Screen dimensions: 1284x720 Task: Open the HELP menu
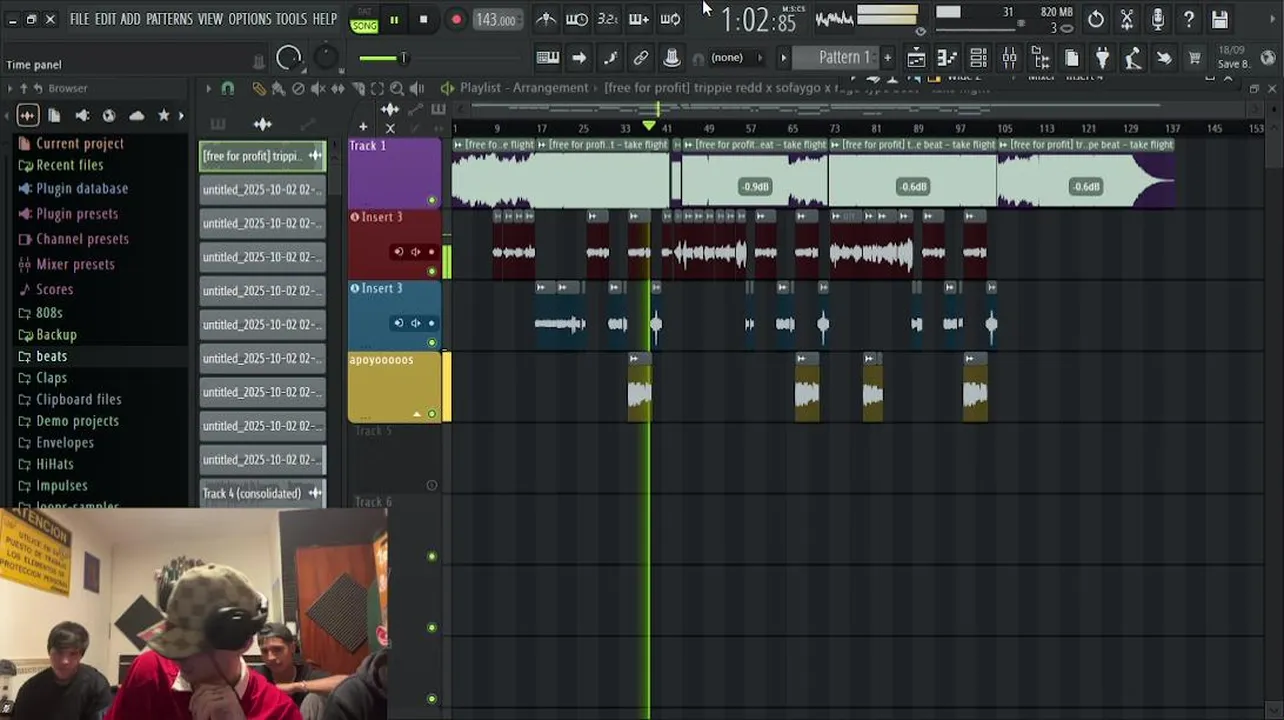tap(325, 19)
